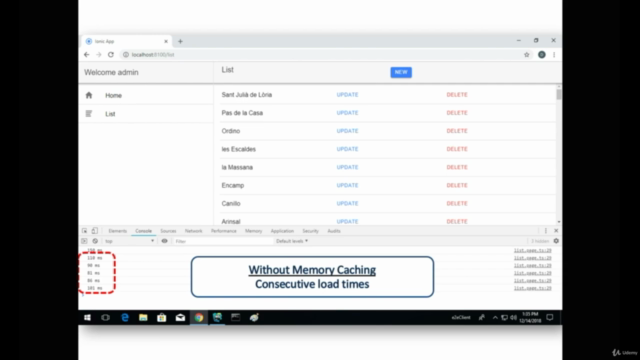The width and height of the screenshot is (640, 360).
Task: Delete the Pas de la Casa entry
Action: pos(457,113)
